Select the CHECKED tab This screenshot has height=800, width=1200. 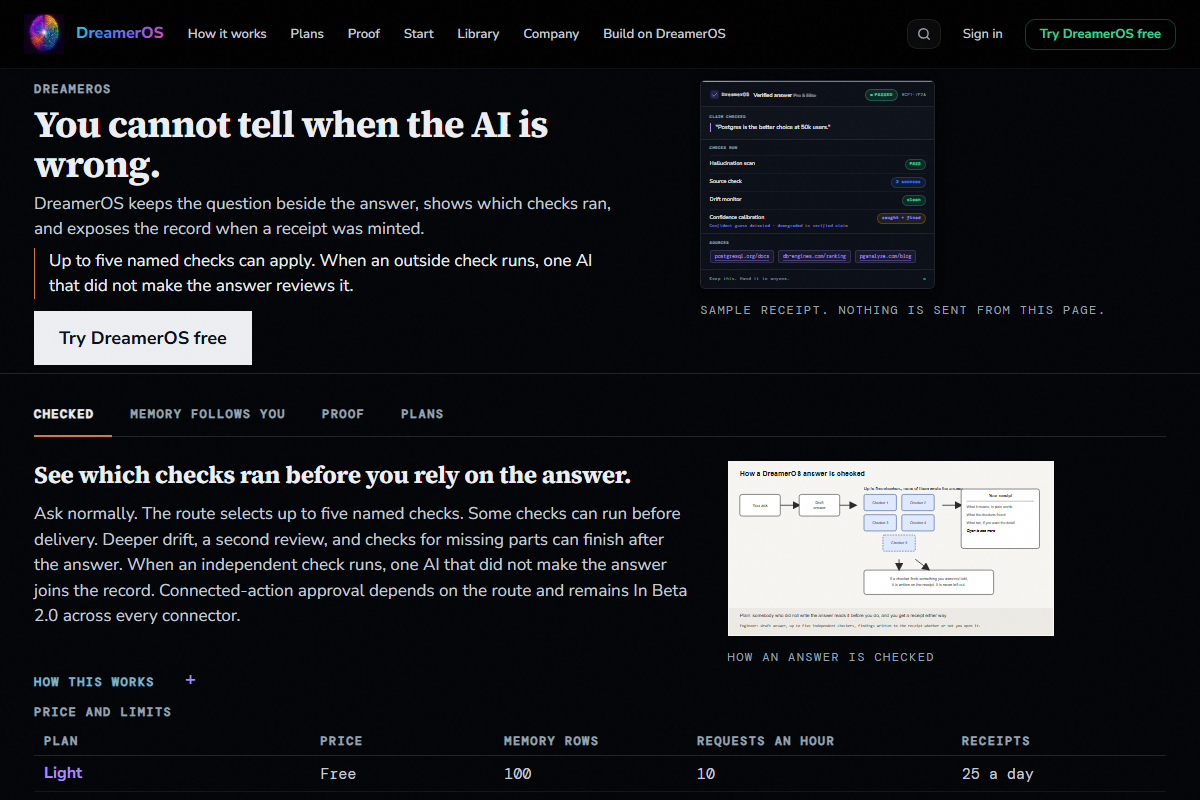[64, 414]
